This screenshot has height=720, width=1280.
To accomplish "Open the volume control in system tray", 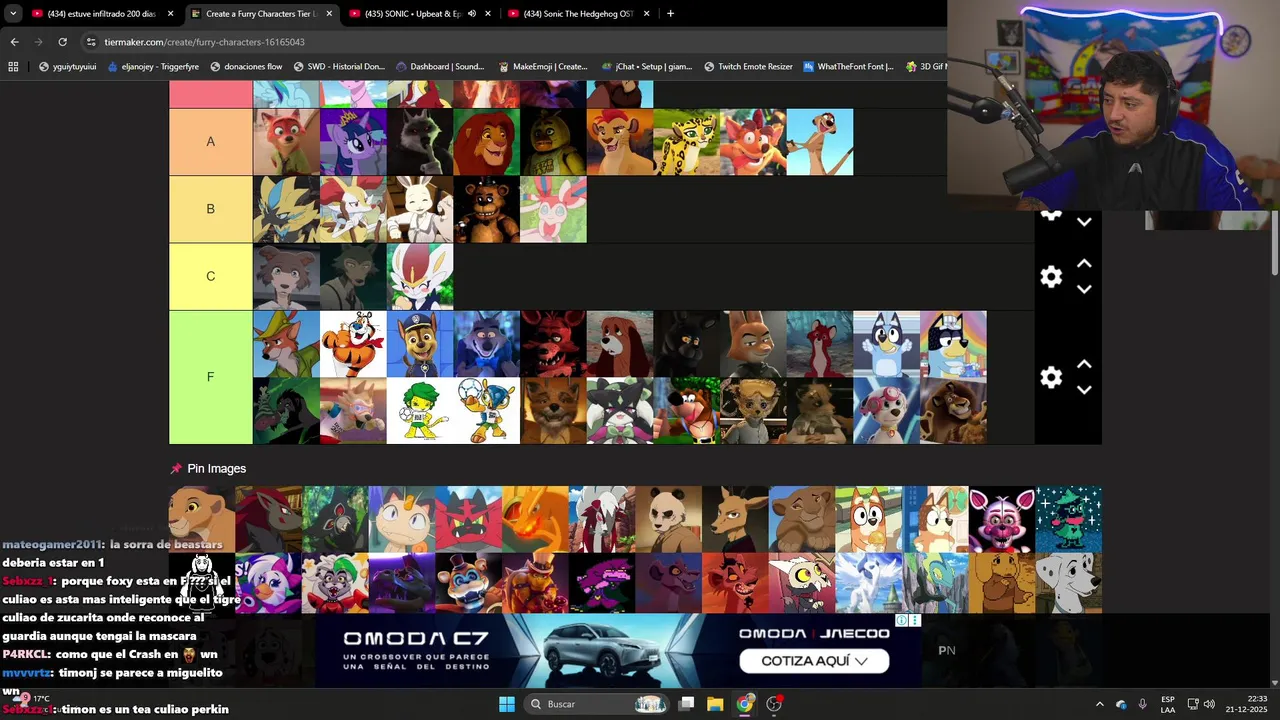I will 1209,704.
